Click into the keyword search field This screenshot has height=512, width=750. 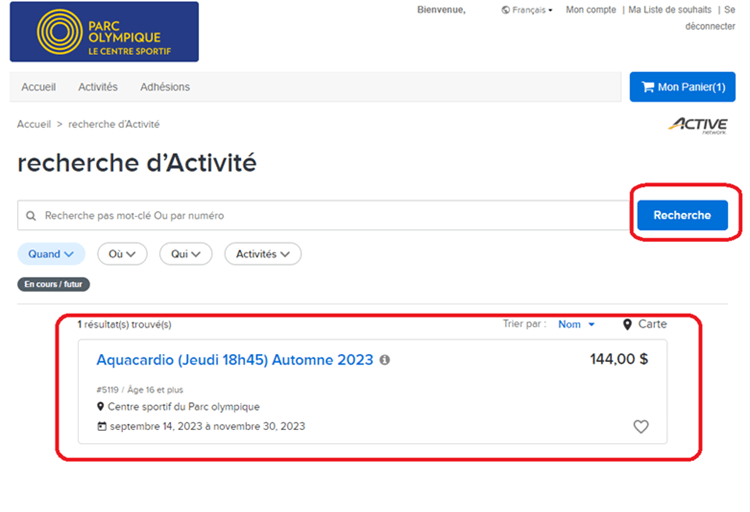[x=330, y=215]
